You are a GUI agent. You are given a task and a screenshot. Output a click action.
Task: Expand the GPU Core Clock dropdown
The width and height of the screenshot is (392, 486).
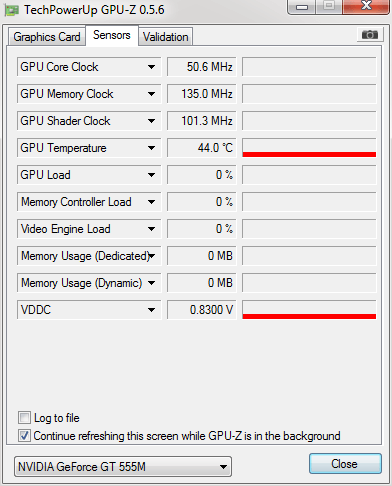[x=151, y=67]
